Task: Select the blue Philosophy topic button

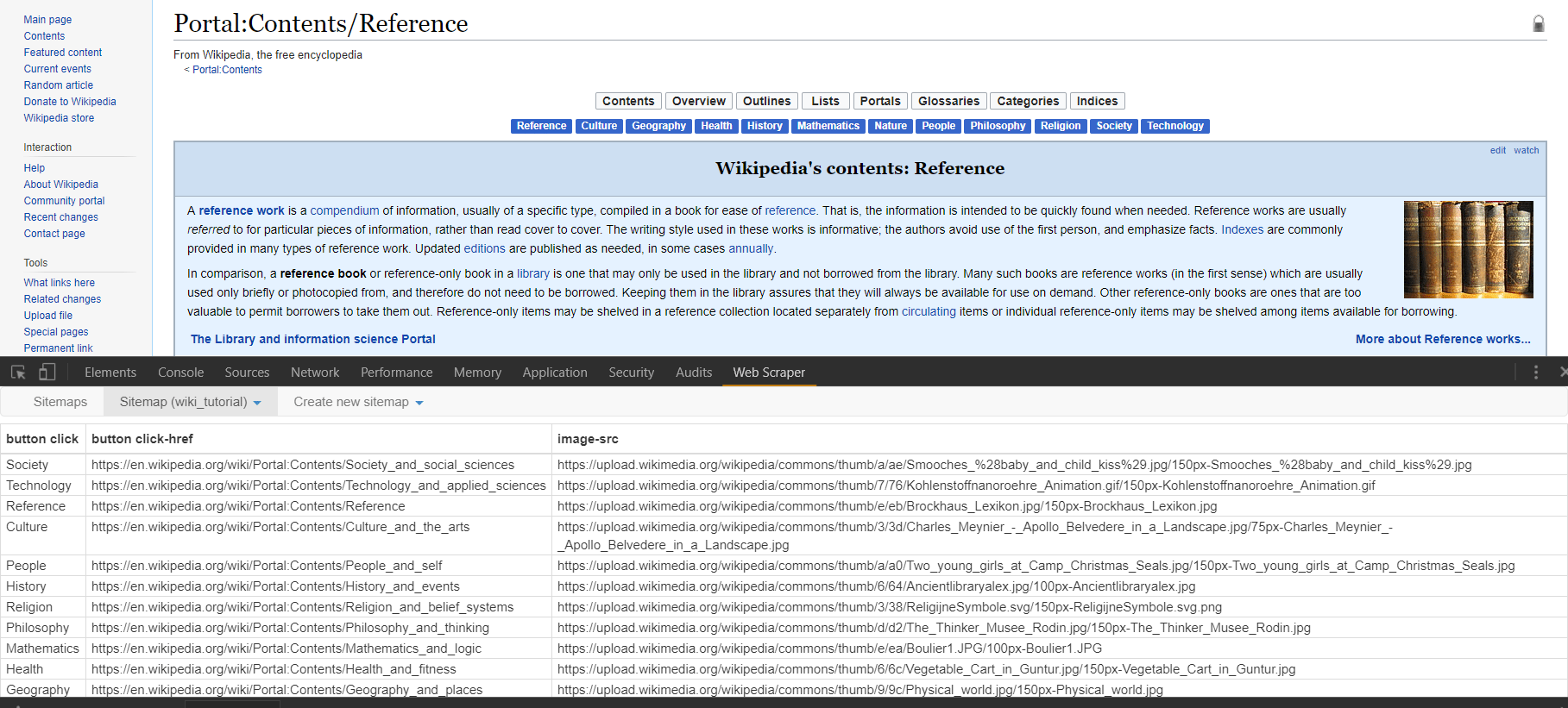Action: (998, 126)
